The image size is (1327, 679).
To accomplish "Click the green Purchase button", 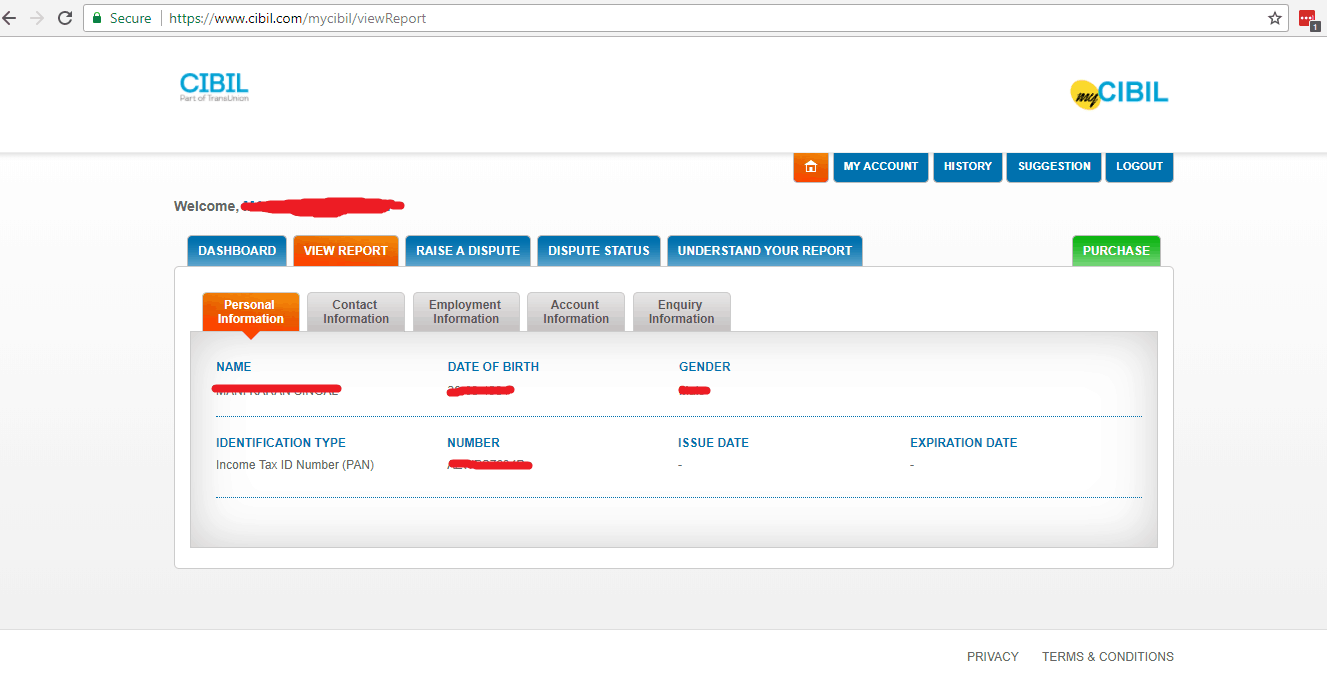I will (x=1116, y=251).
